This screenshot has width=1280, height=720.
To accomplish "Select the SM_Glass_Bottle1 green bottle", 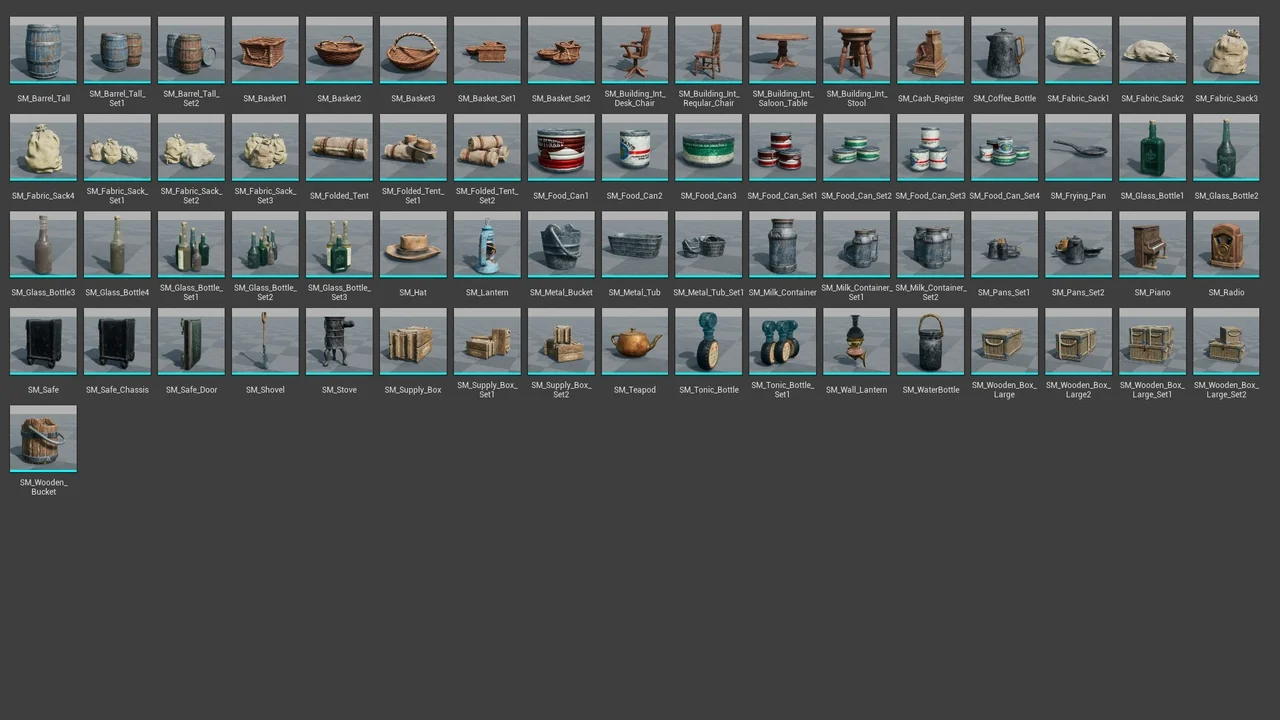I will (1153, 147).
